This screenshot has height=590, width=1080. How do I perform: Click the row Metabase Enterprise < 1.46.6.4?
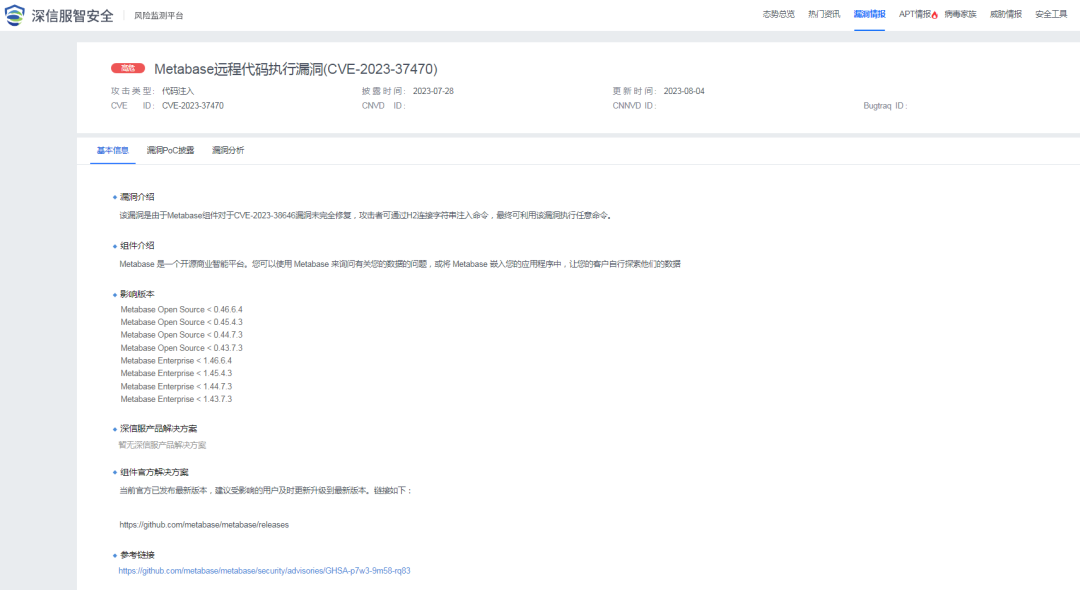point(176,361)
